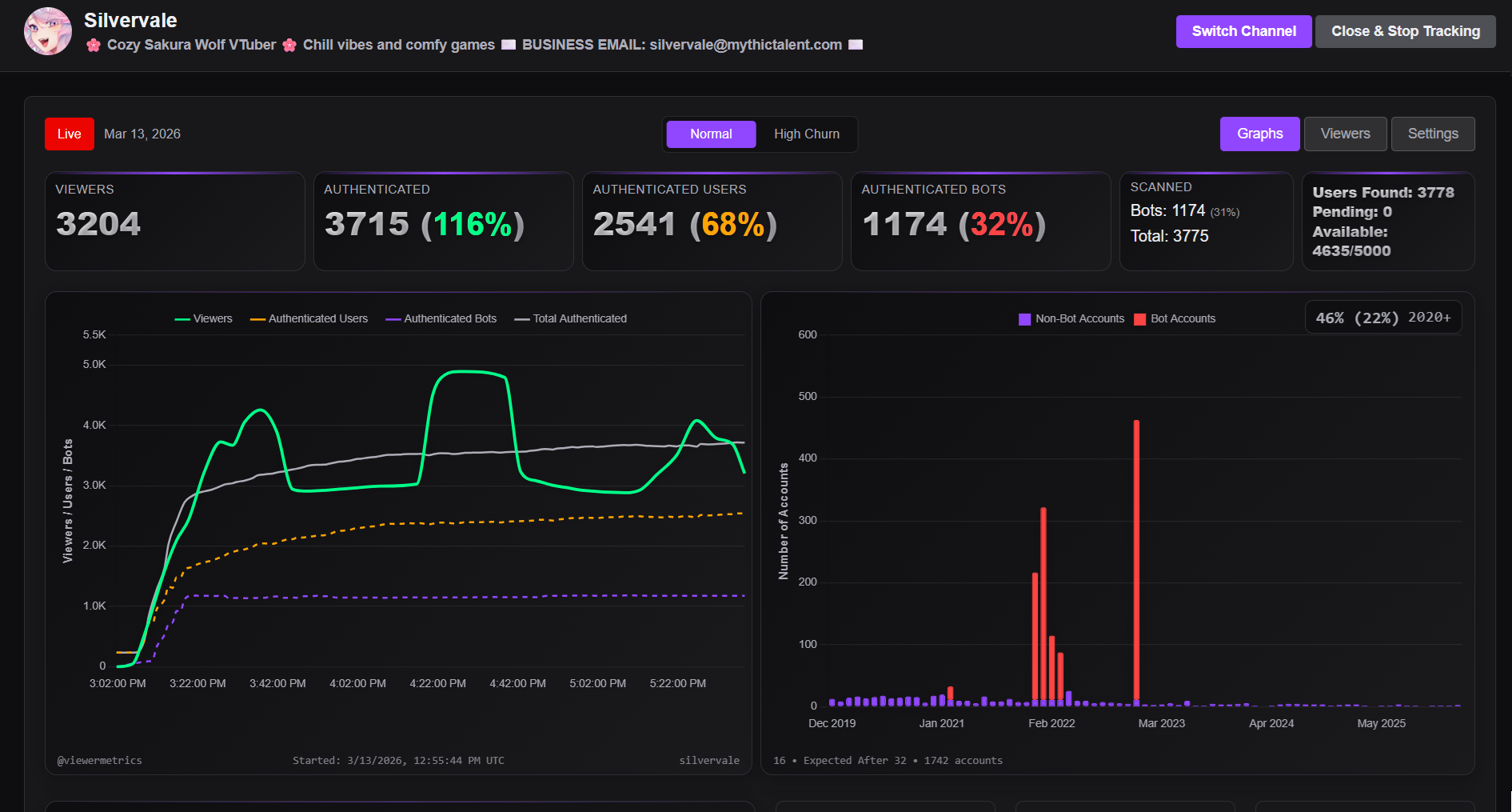This screenshot has width=1512, height=812.
Task: Click the red Live status badge
Action: click(x=70, y=134)
